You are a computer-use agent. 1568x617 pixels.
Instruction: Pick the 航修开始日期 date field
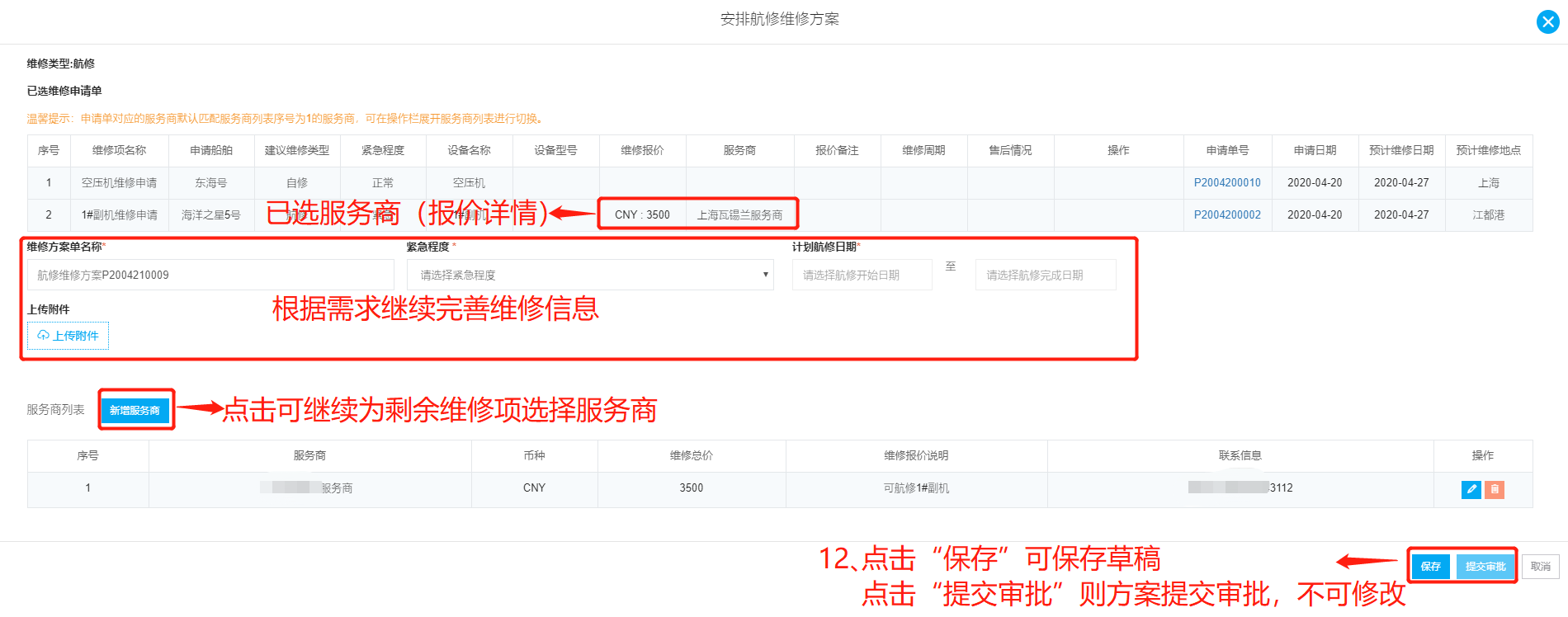point(862,275)
